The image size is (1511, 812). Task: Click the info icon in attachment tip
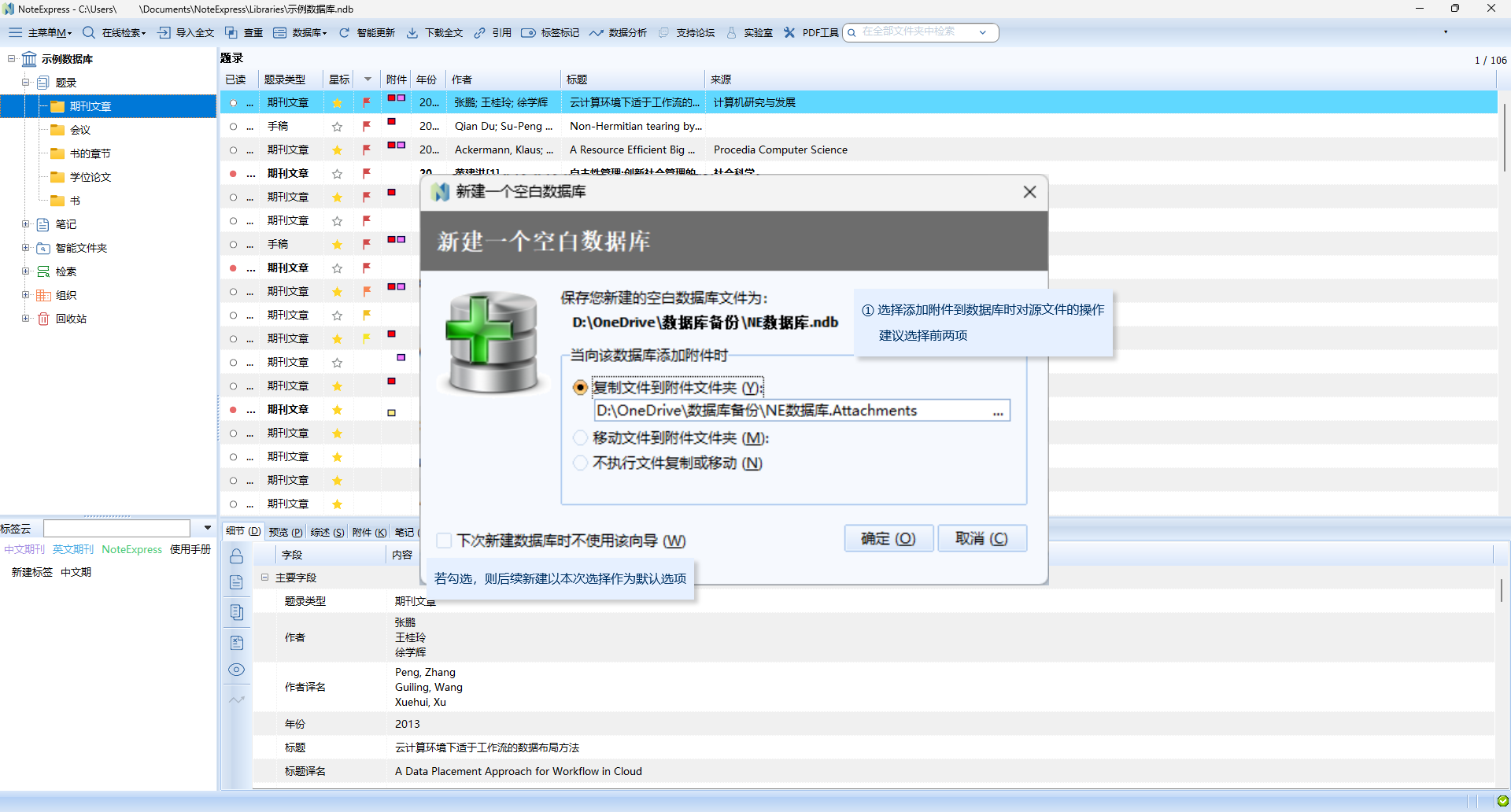(867, 310)
